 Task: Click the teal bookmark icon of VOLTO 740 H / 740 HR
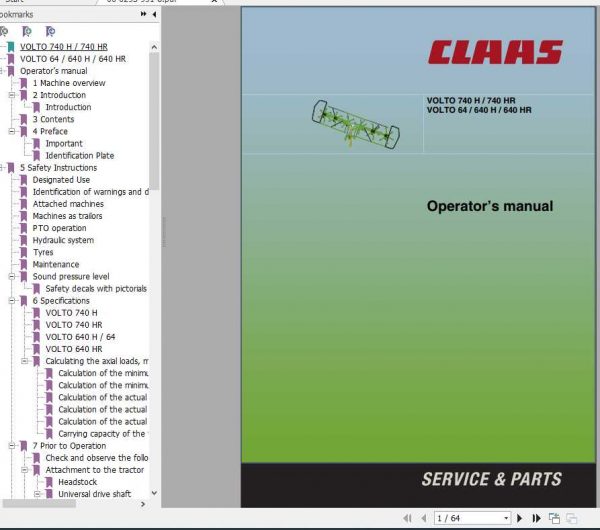click(x=11, y=47)
